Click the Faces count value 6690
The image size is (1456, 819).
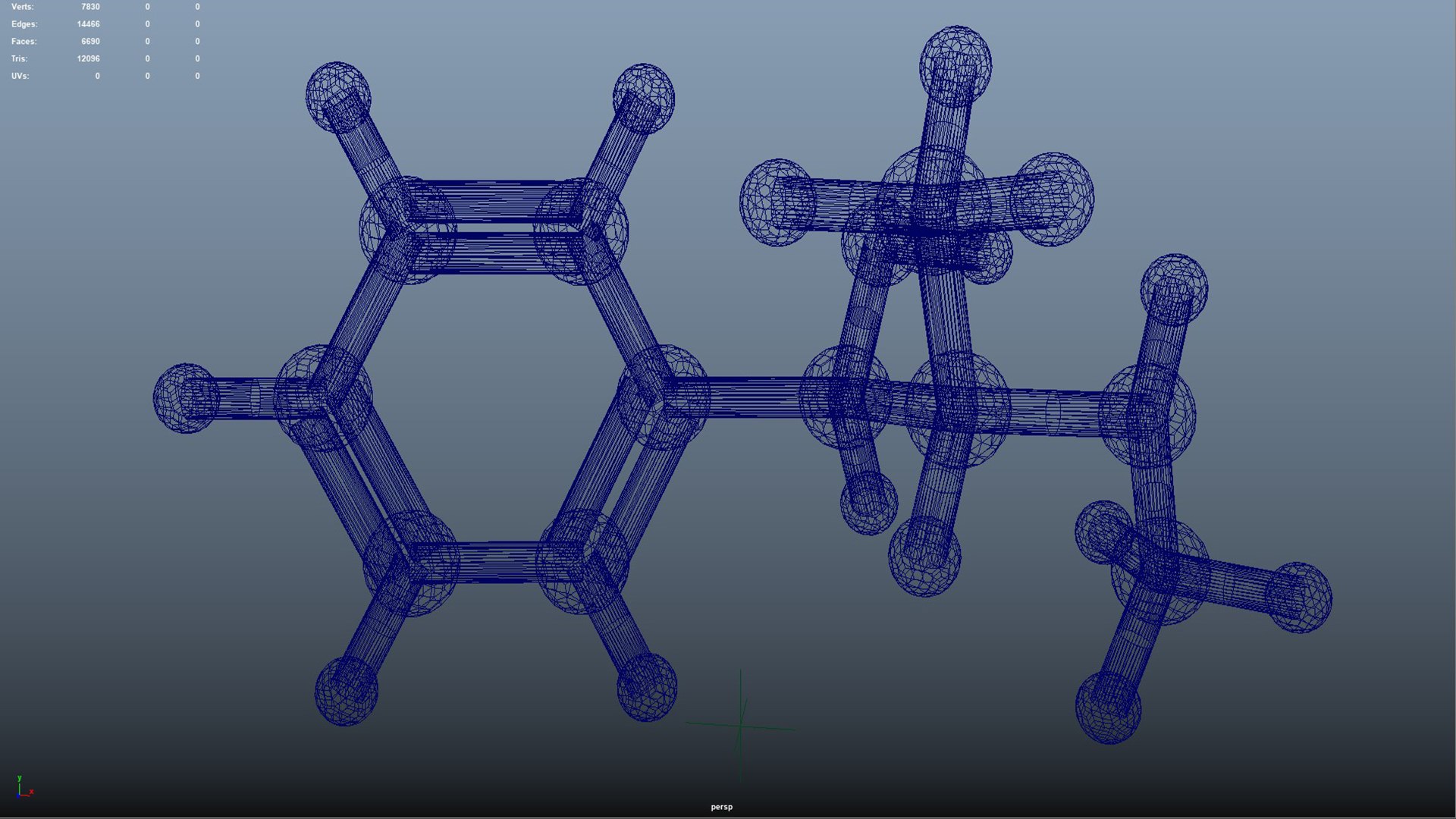coord(90,42)
